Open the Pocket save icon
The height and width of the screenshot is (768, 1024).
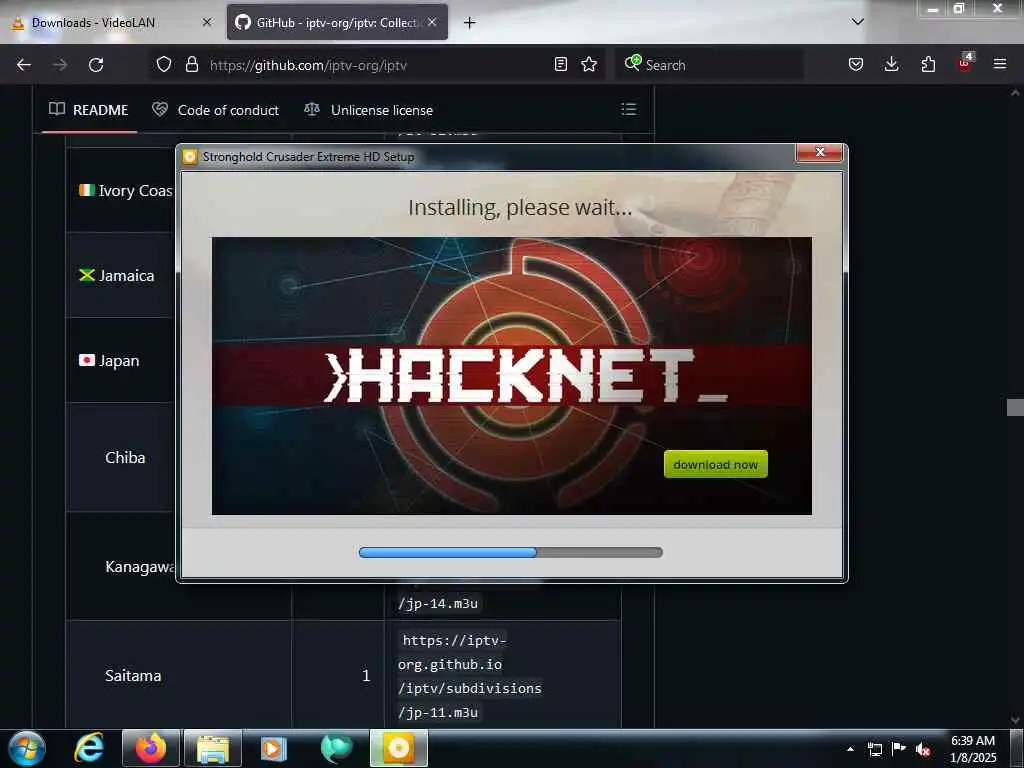856,64
